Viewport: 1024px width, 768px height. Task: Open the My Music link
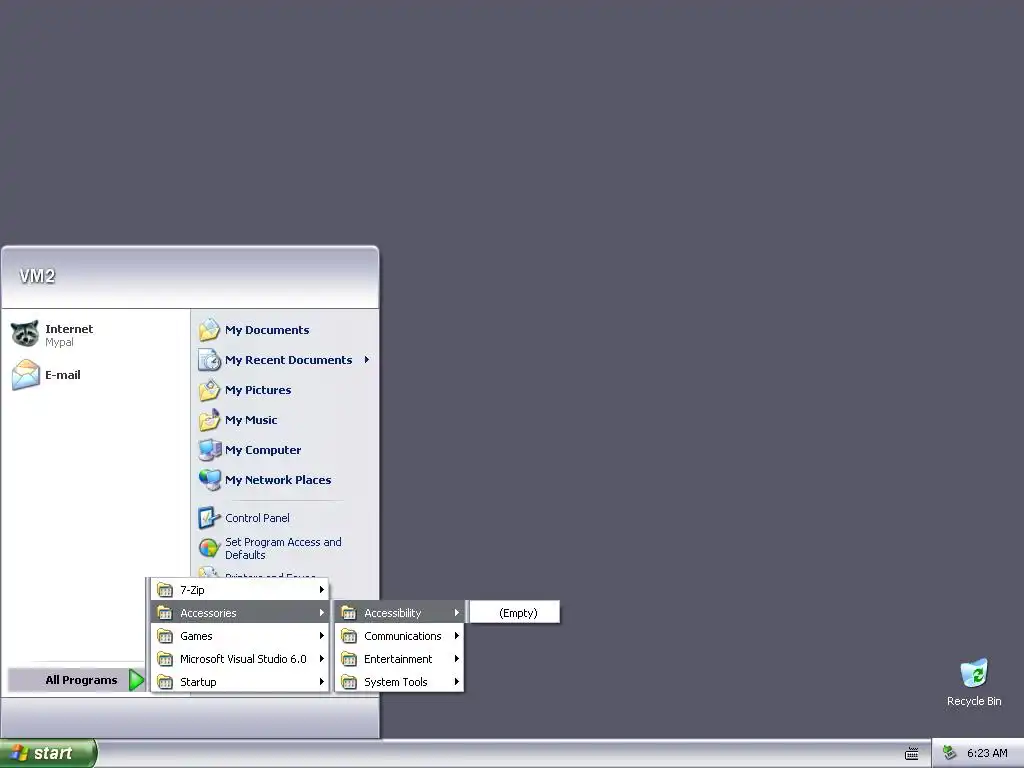coord(251,420)
